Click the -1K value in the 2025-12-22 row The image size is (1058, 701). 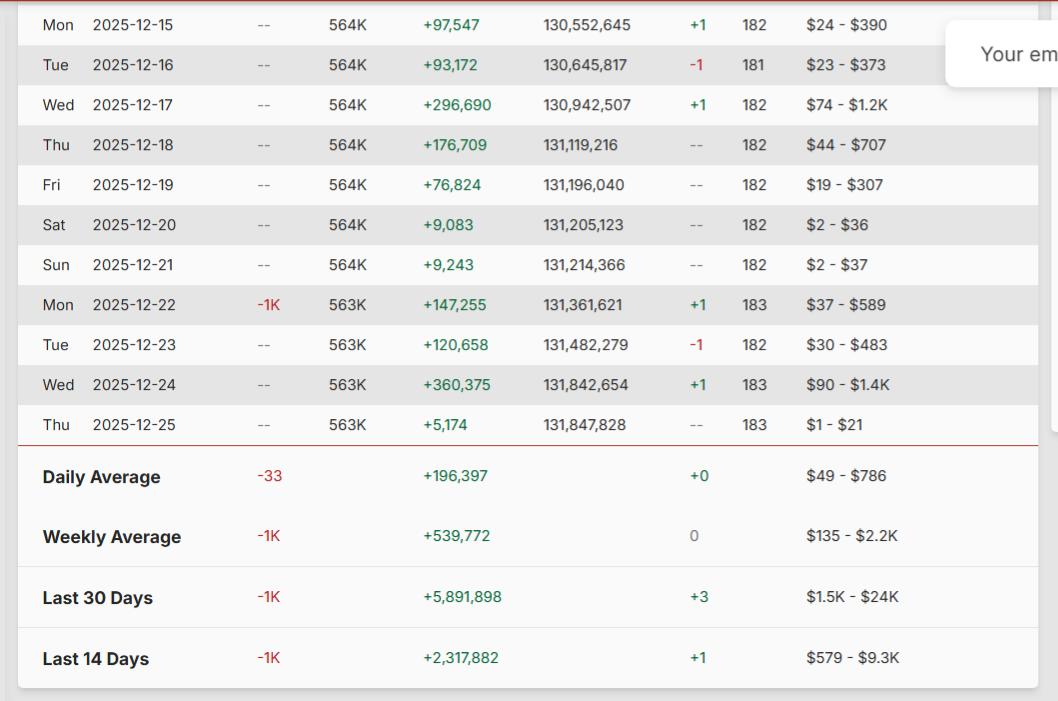click(268, 305)
